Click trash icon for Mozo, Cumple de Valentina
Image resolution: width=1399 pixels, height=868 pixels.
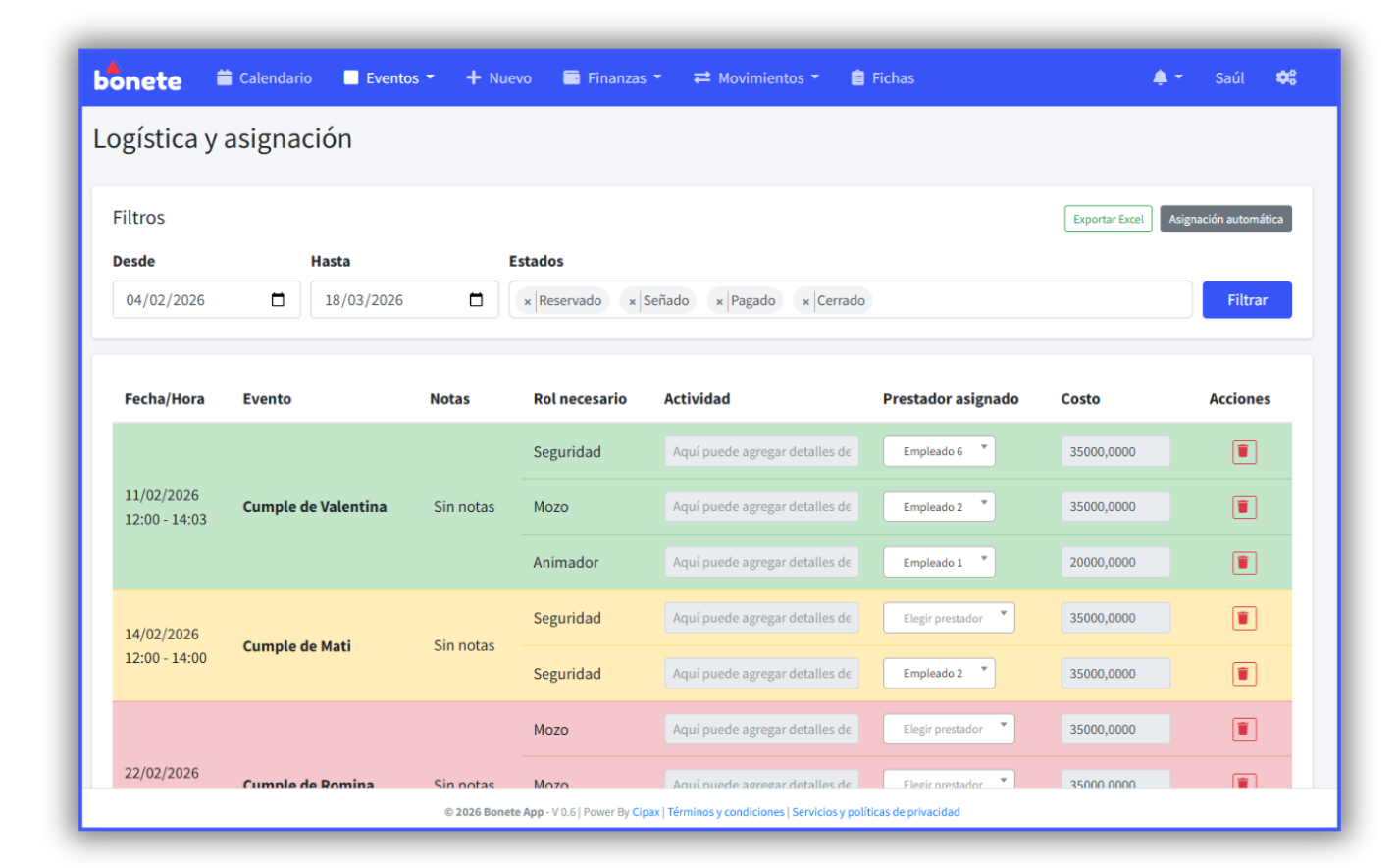coord(1243,507)
